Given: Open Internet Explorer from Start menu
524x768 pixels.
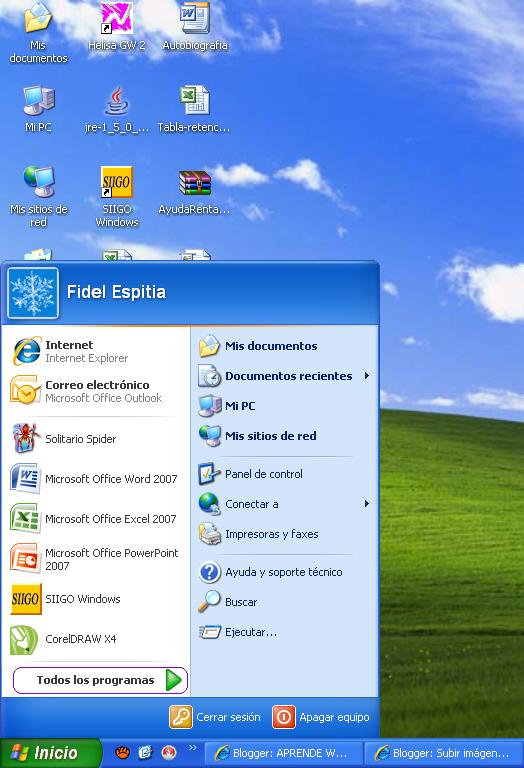Looking at the screenshot, I should tap(95, 351).
